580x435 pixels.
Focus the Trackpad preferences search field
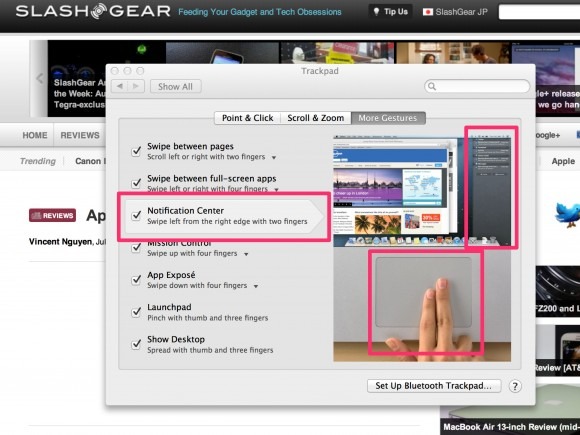pos(477,87)
